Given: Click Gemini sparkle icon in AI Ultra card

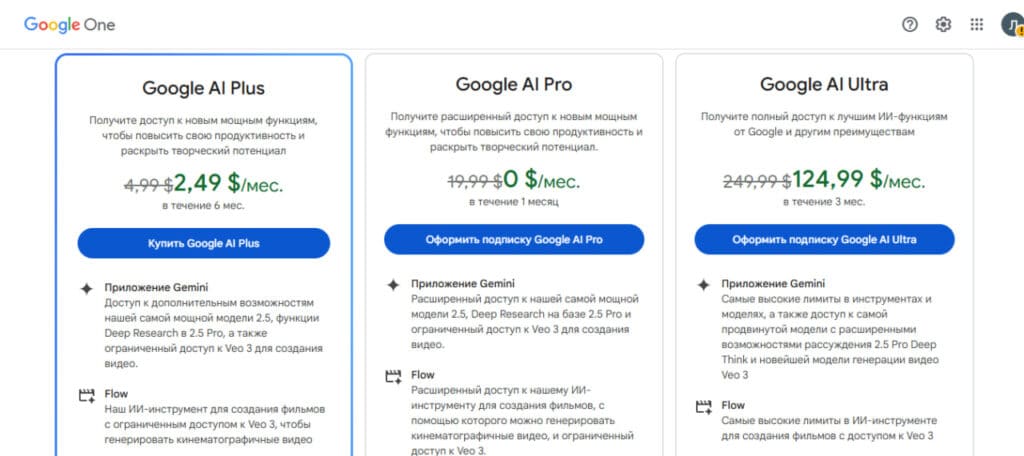Looking at the screenshot, I should 703,285.
